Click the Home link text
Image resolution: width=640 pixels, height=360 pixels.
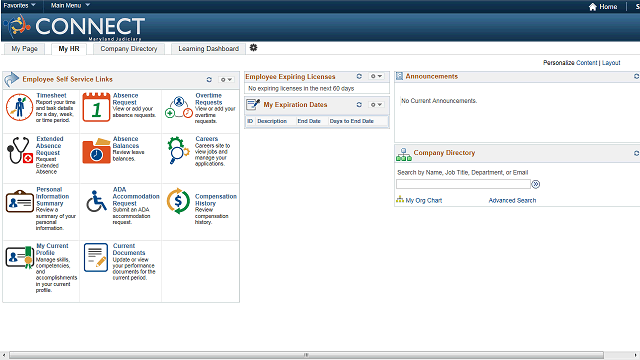pyautogui.click(x=608, y=7)
